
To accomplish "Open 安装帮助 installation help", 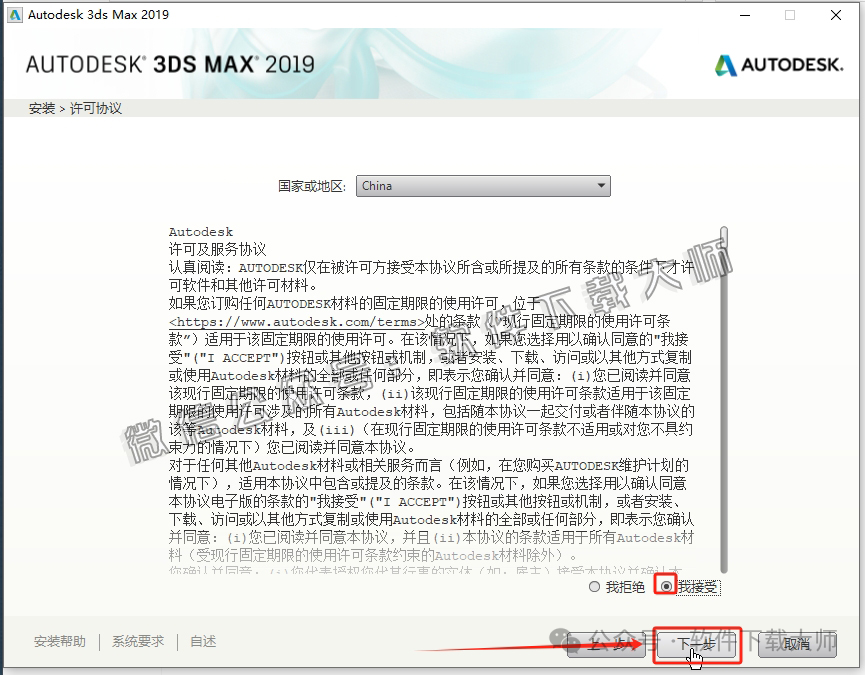I will coord(59,641).
